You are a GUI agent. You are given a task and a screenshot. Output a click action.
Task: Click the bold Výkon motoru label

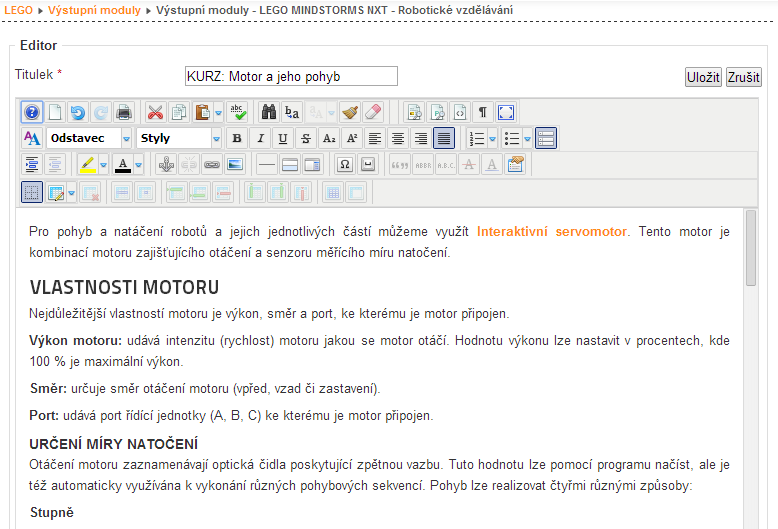coord(75,341)
